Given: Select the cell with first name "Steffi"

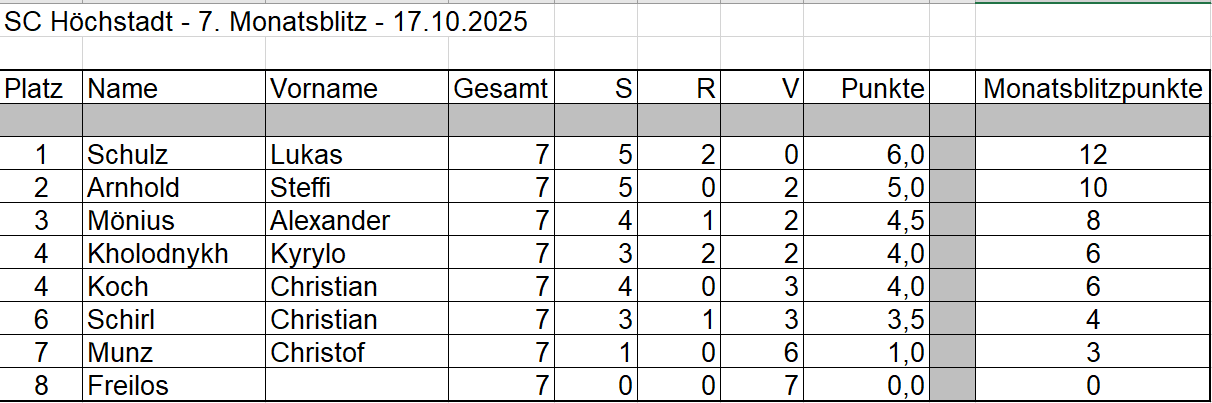Looking at the screenshot, I should tap(300, 188).
